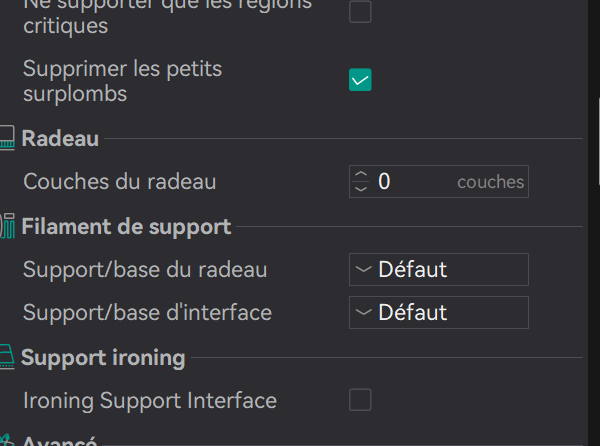The image size is (600, 446).
Task: Select the Filament de support header
Action: [x=126, y=226]
